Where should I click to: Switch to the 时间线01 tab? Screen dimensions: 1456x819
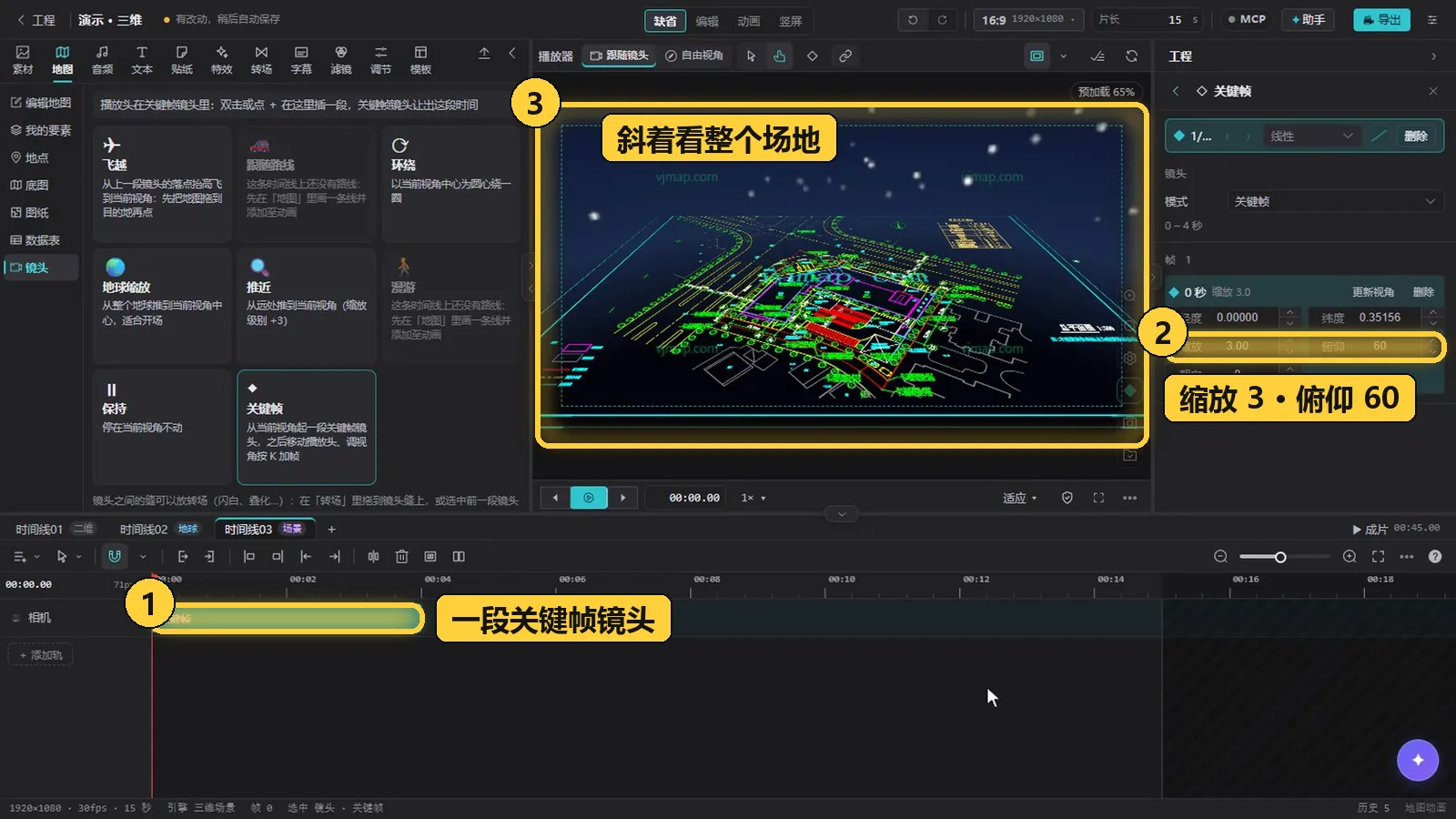(55, 529)
